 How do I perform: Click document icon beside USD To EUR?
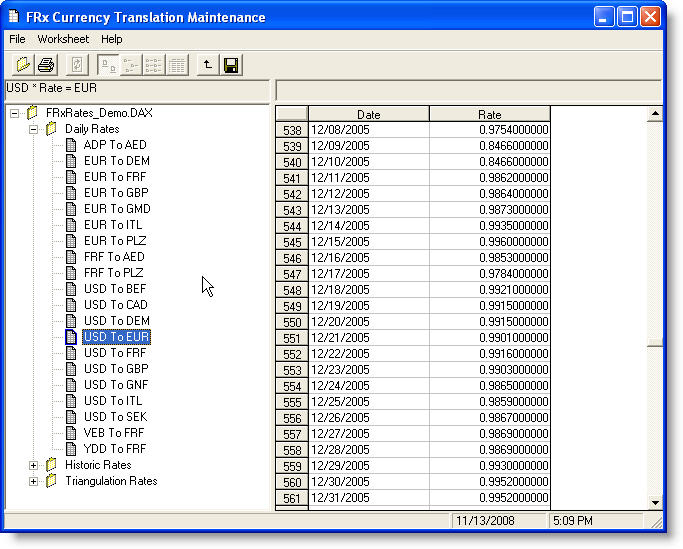71,337
